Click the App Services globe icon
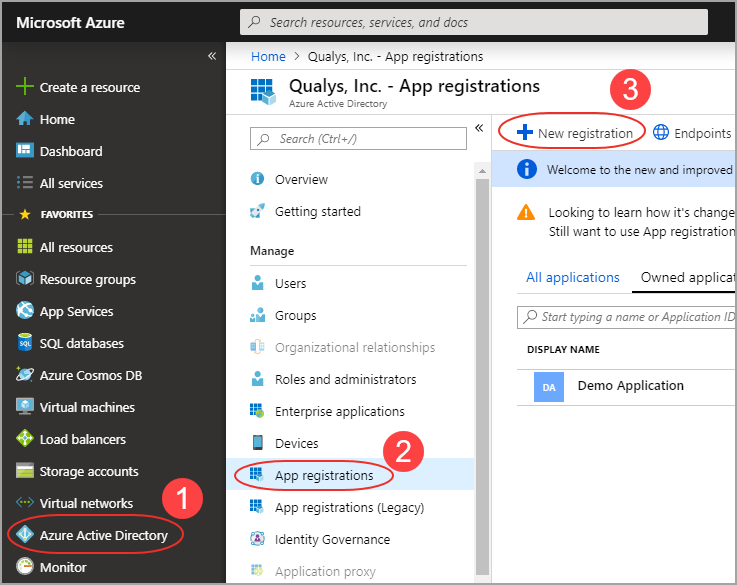 click(x=24, y=310)
